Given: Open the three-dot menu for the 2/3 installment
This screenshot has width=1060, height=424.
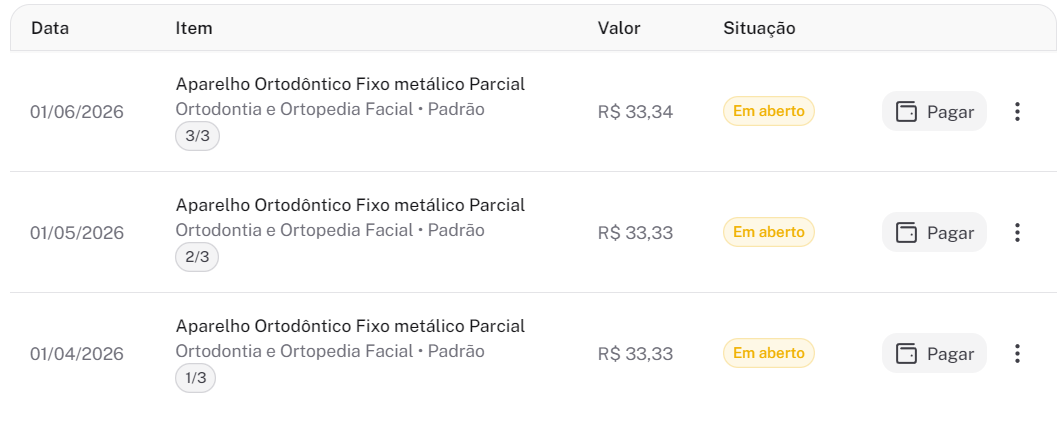Looking at the screenshot, I should [x=1017, y=233].
